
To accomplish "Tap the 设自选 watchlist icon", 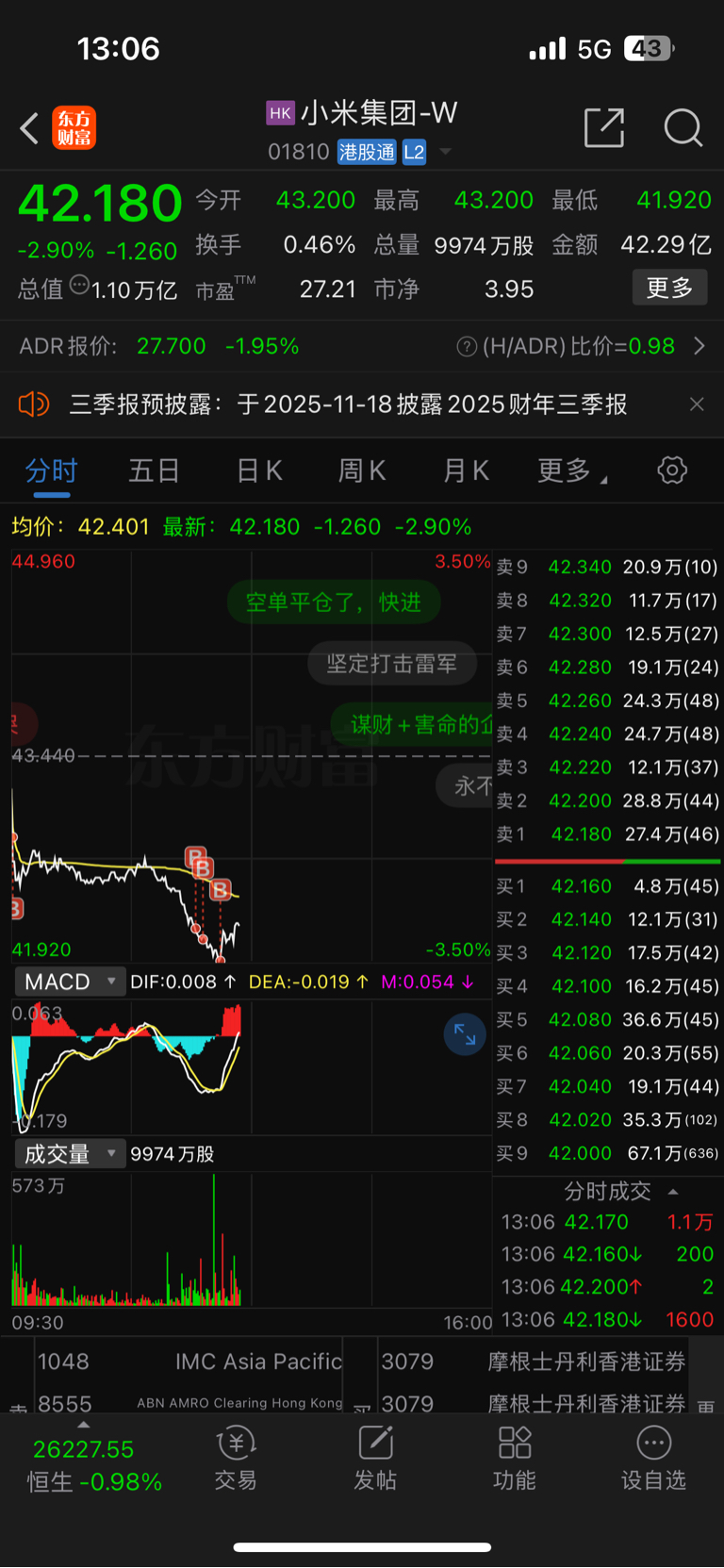I will [x=653, y=1459].
